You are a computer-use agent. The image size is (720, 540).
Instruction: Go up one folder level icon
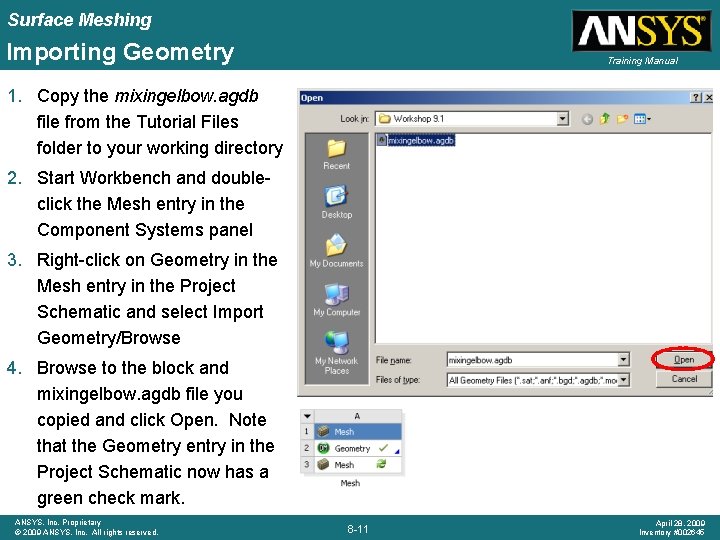[604, 119]
